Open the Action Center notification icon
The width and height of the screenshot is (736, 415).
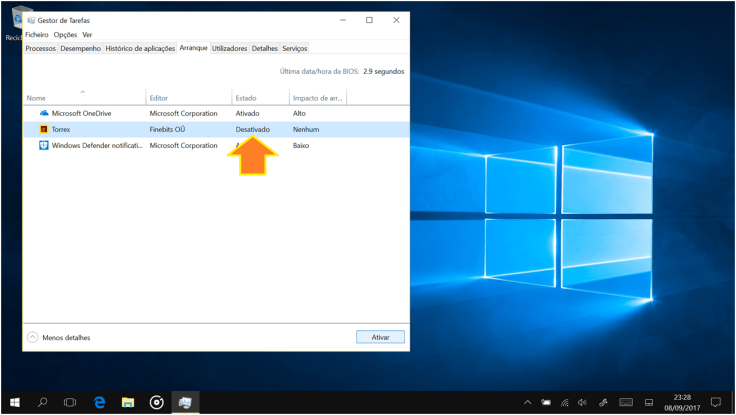[x=716, y=402]
